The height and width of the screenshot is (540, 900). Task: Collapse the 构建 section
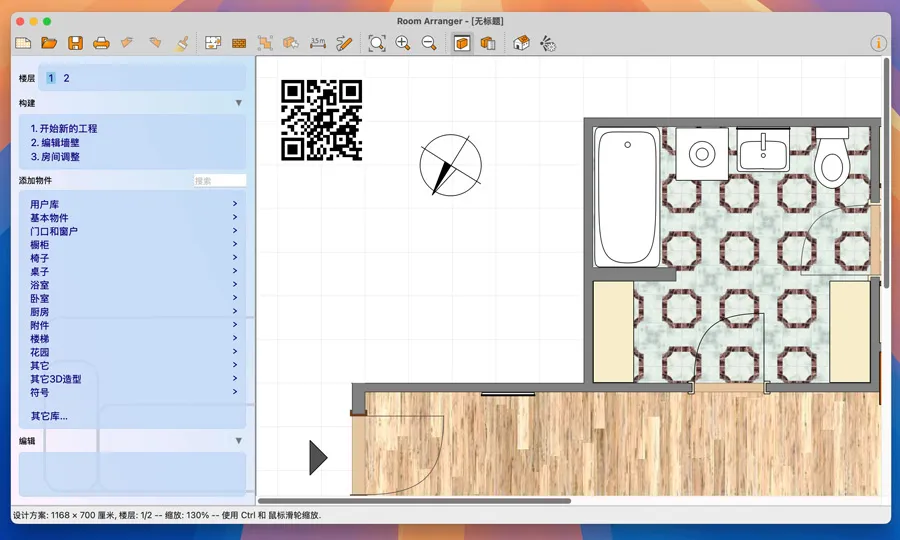[238, 103]
